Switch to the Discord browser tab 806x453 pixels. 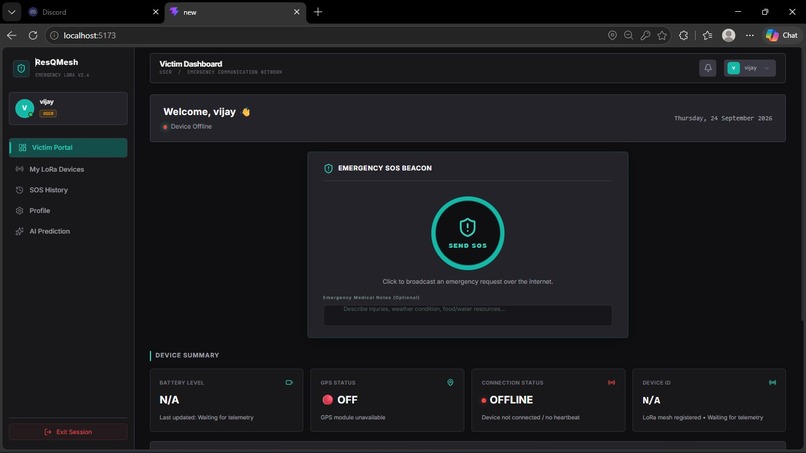click(x=93, y=12)
